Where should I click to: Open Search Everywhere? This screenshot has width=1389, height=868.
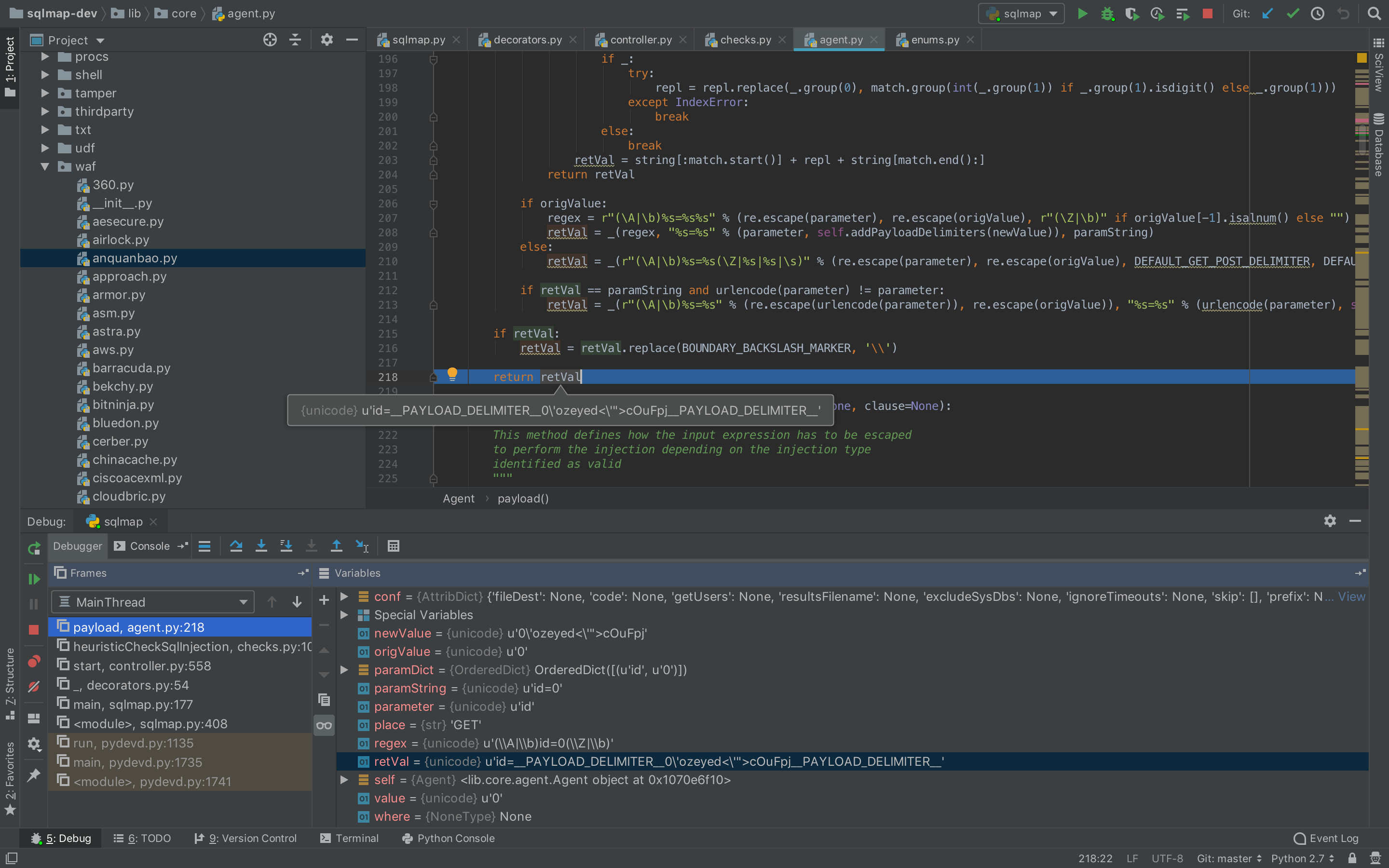coord(1375,13)
